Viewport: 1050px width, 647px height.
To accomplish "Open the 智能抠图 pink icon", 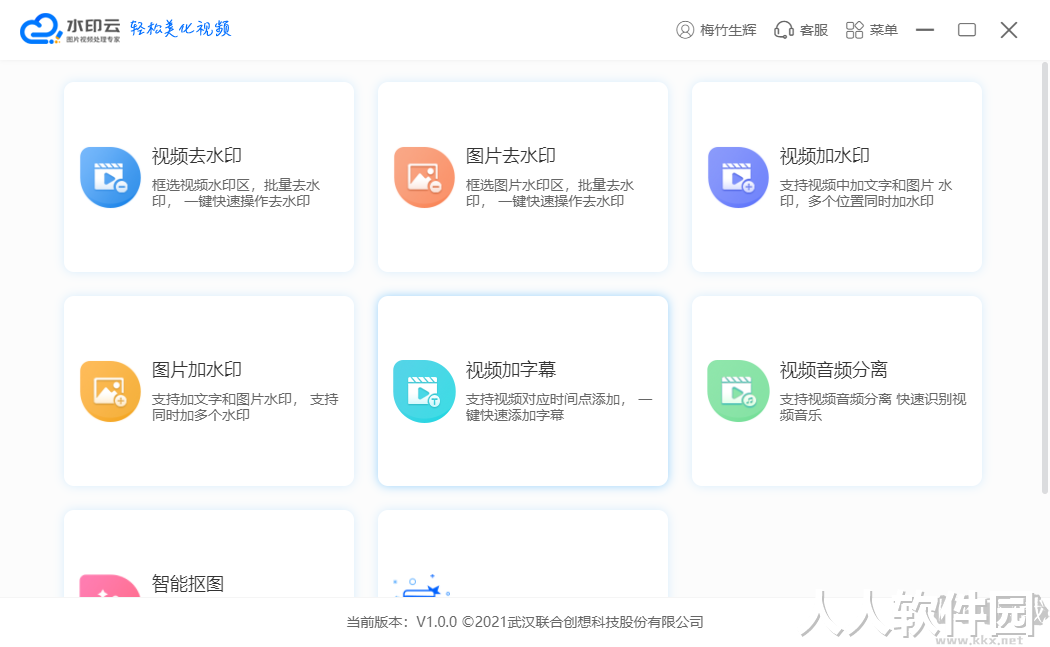I will 110,585.
